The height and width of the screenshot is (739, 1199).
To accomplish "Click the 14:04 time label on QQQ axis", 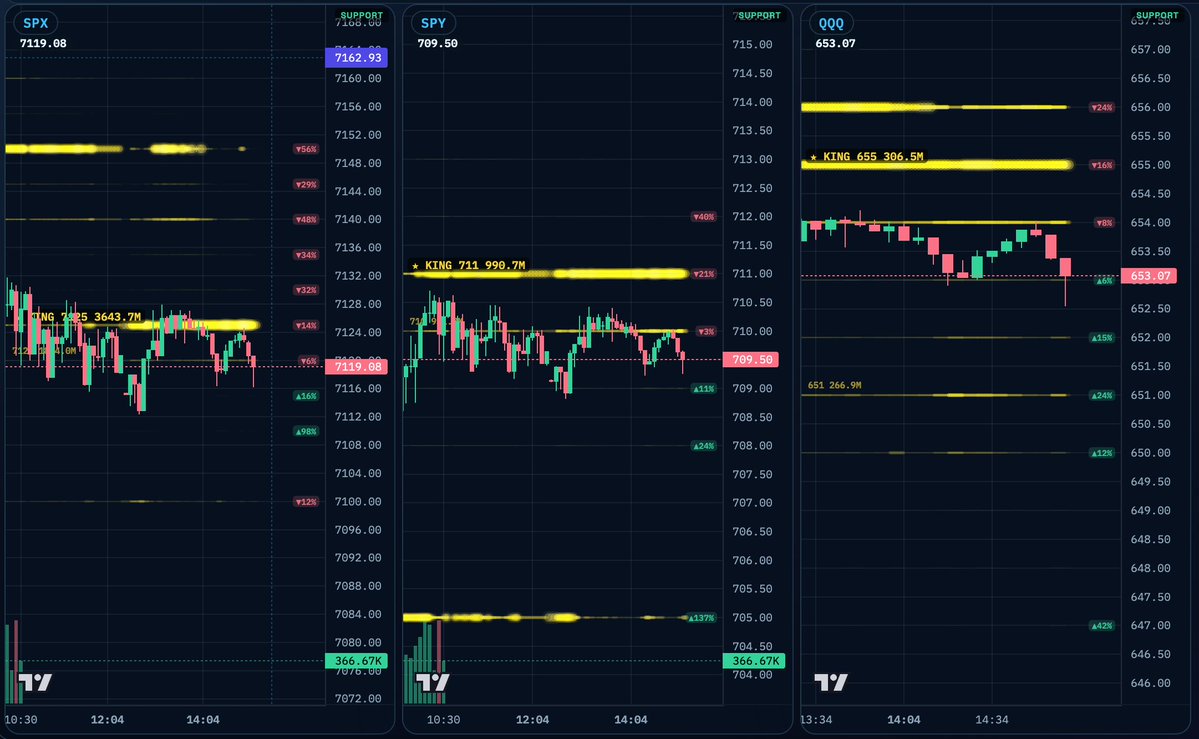I will (904, 720).
